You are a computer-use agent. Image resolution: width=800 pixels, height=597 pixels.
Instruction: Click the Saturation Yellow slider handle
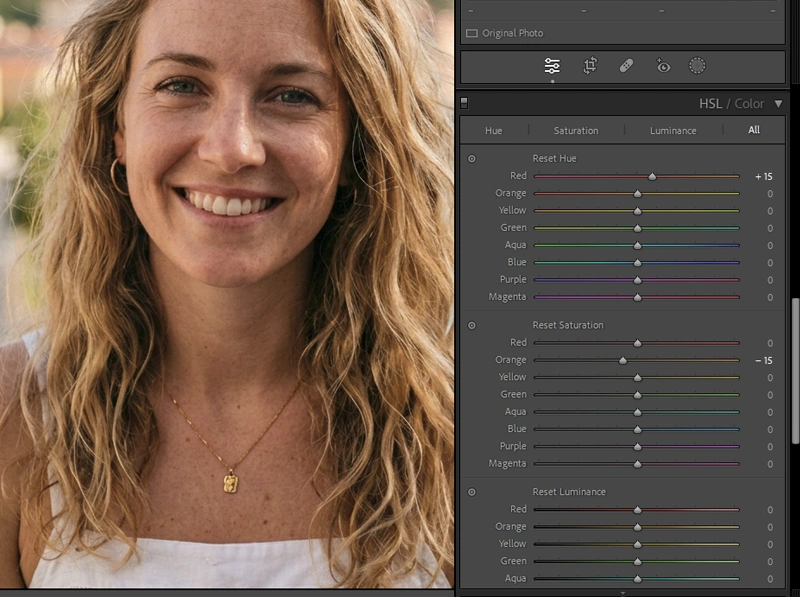(x=637, y=378)
